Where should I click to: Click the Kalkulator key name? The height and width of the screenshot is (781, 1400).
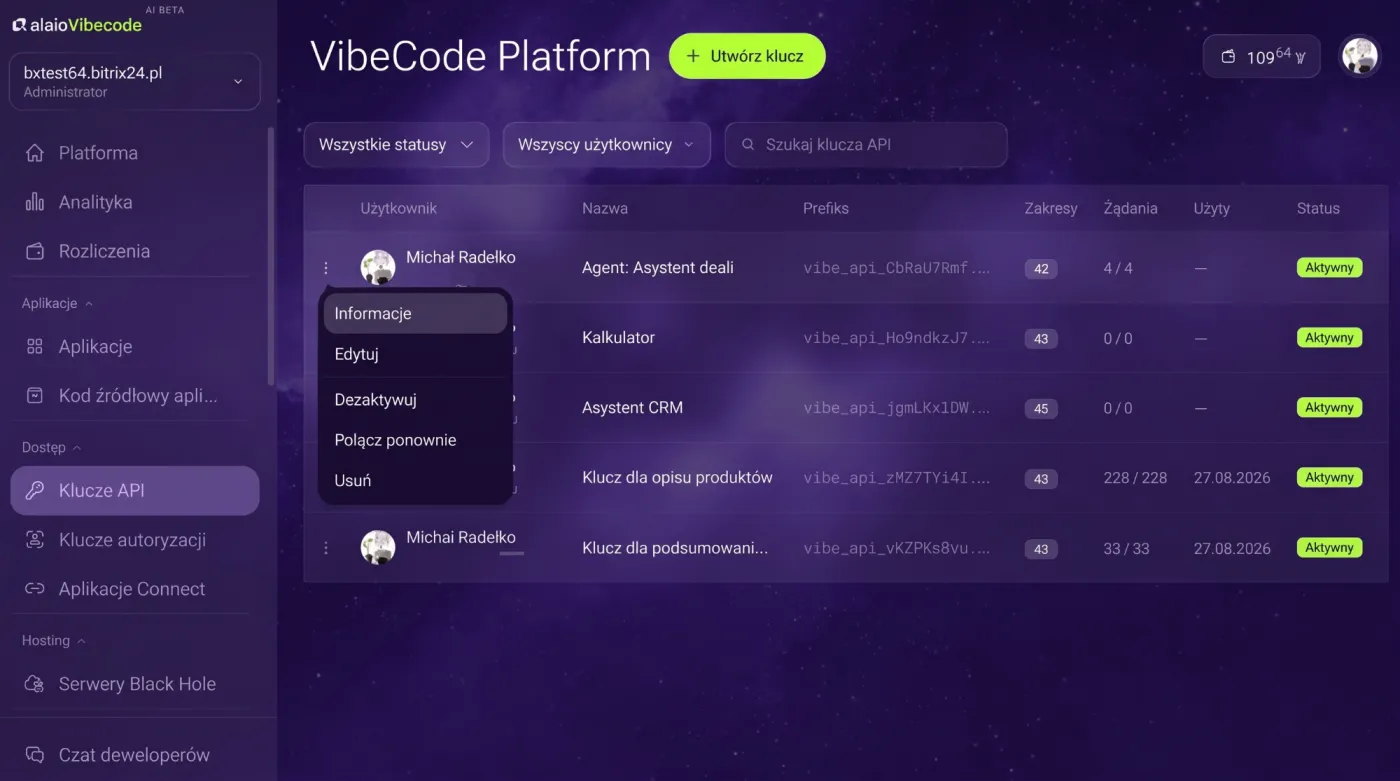(x=618, y=338)
